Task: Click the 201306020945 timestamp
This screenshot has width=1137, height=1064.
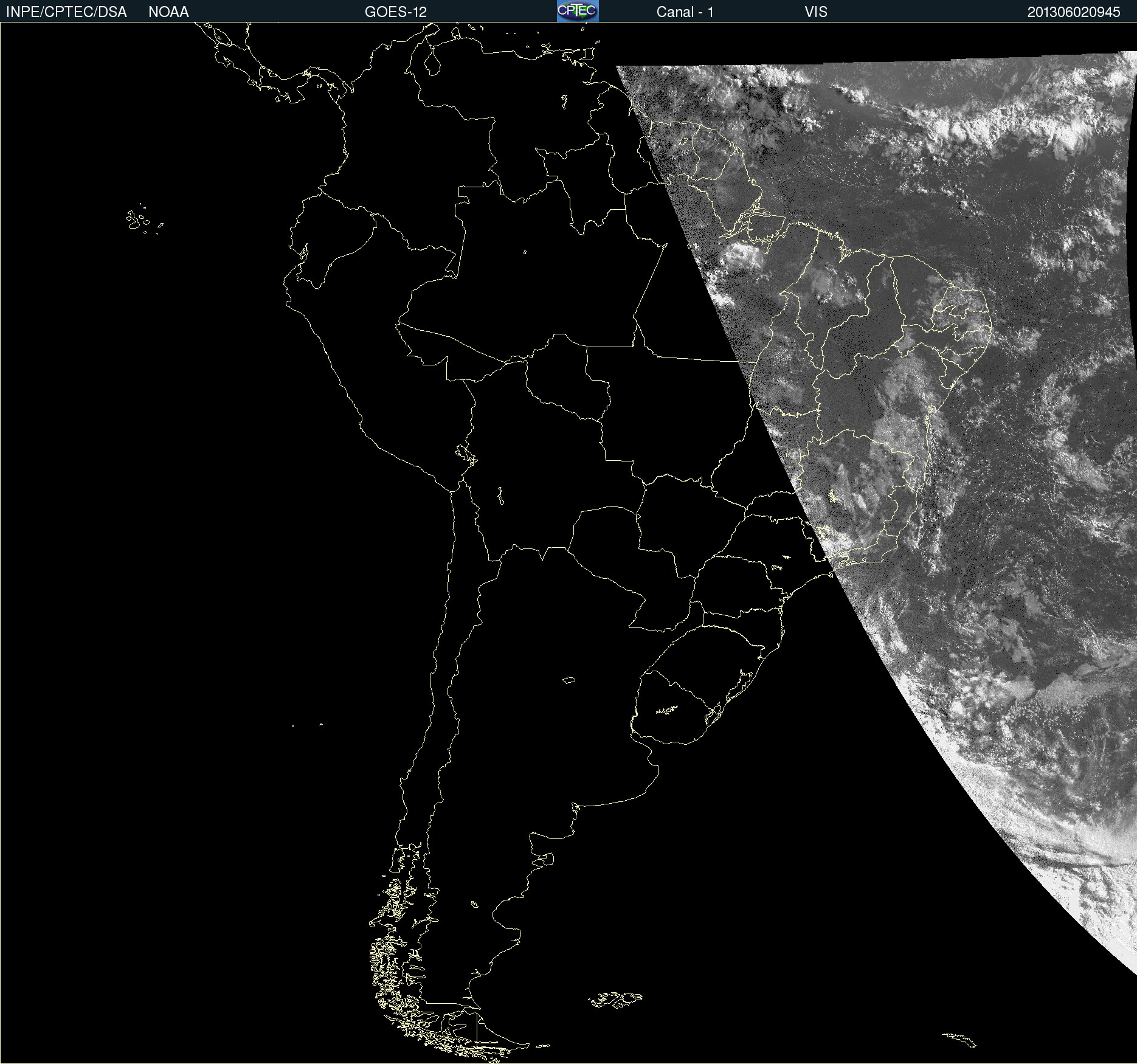Action: pyautogui.click(x=1074, y=12)
